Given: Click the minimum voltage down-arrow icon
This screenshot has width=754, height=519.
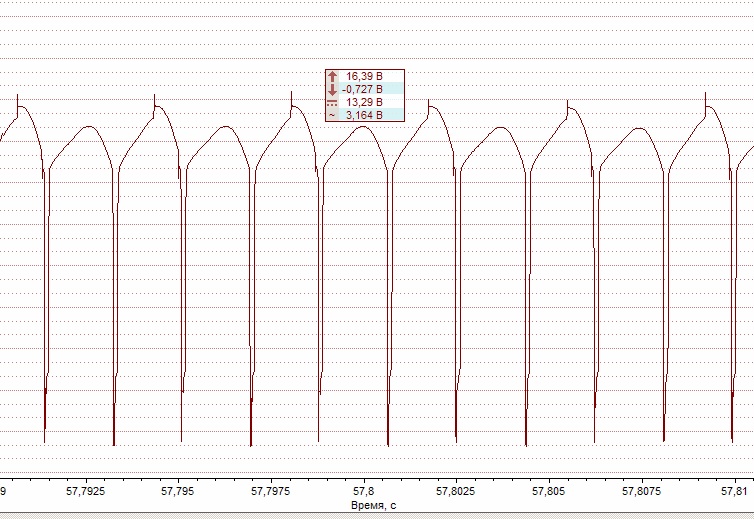Looking at the screenshot, I should (332, 89).
